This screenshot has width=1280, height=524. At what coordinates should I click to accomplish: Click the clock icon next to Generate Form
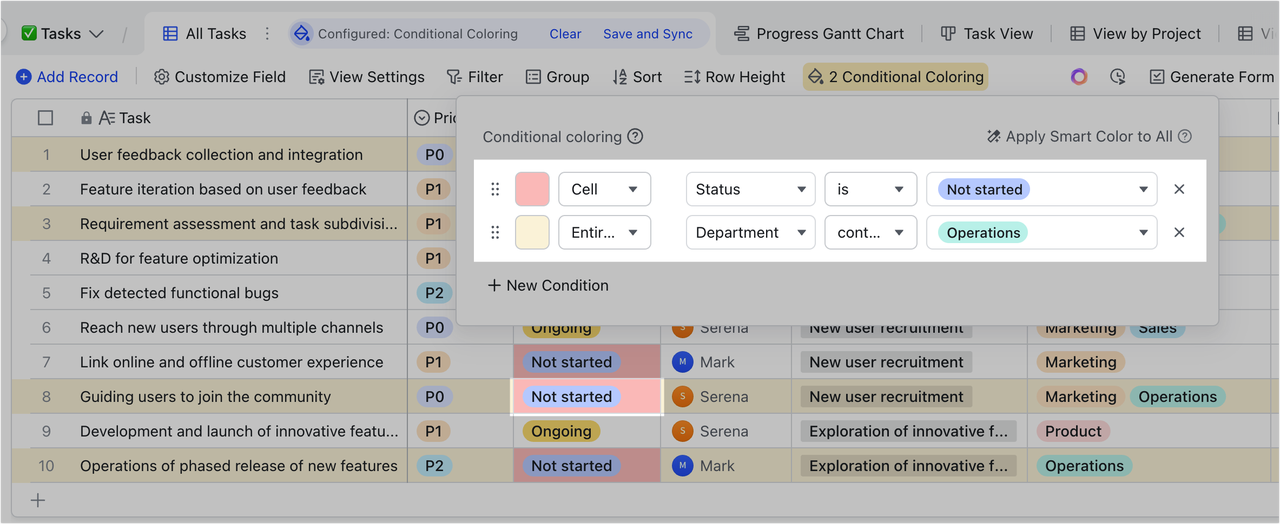(x=1117, y=77)
